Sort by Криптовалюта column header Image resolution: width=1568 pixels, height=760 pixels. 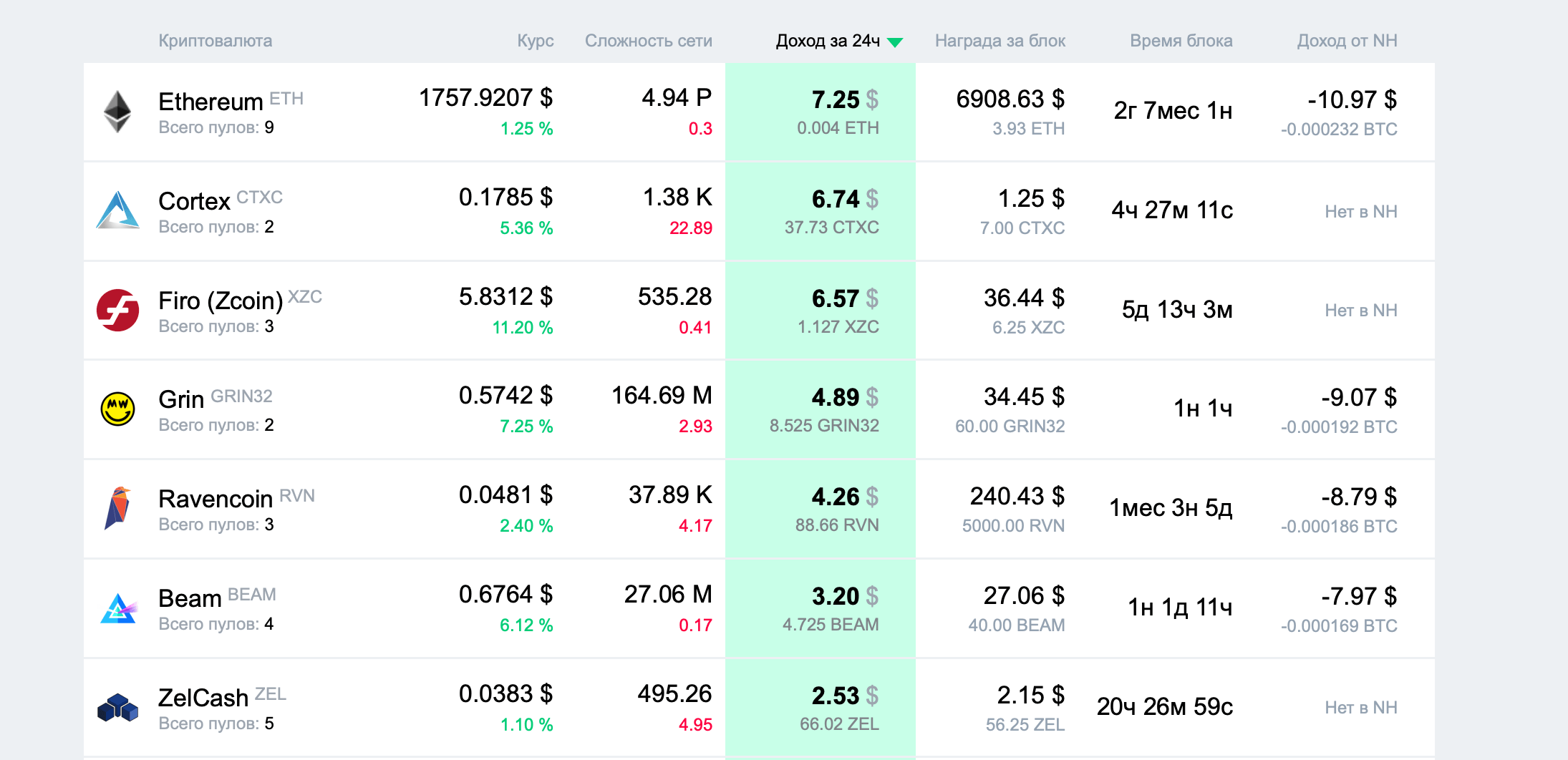tap(215, 41)
